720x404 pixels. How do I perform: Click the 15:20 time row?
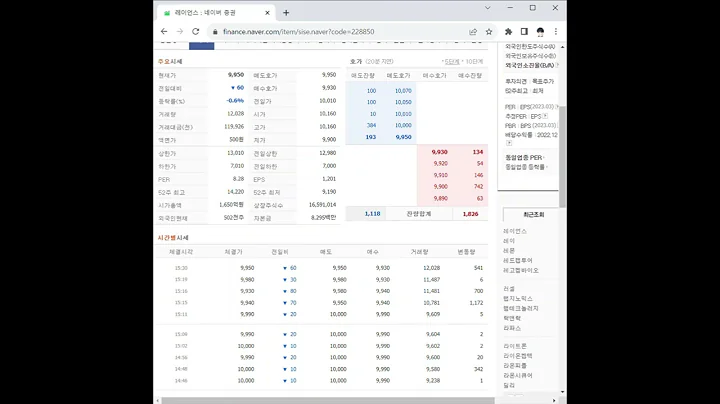pyautogui.click(x=321, y=268)
